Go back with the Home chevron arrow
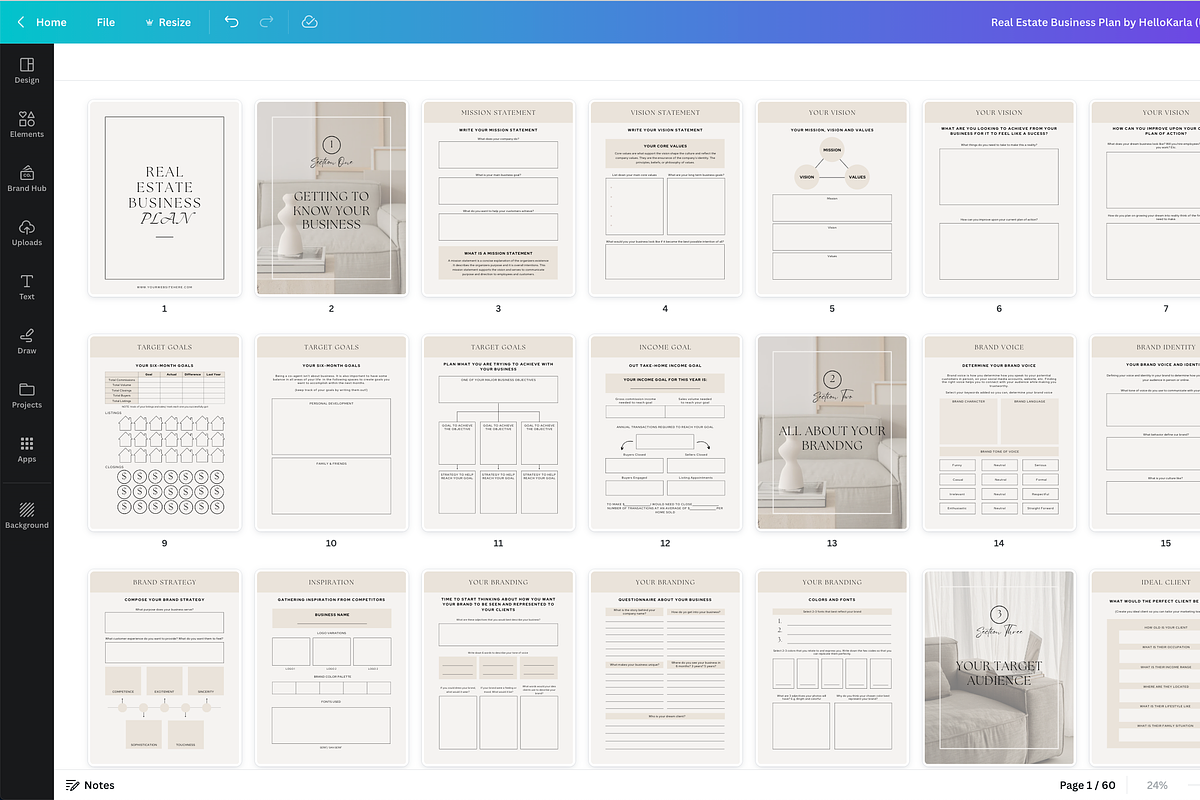The height and width of the screenshot is (800, 1200). [21, 22]
